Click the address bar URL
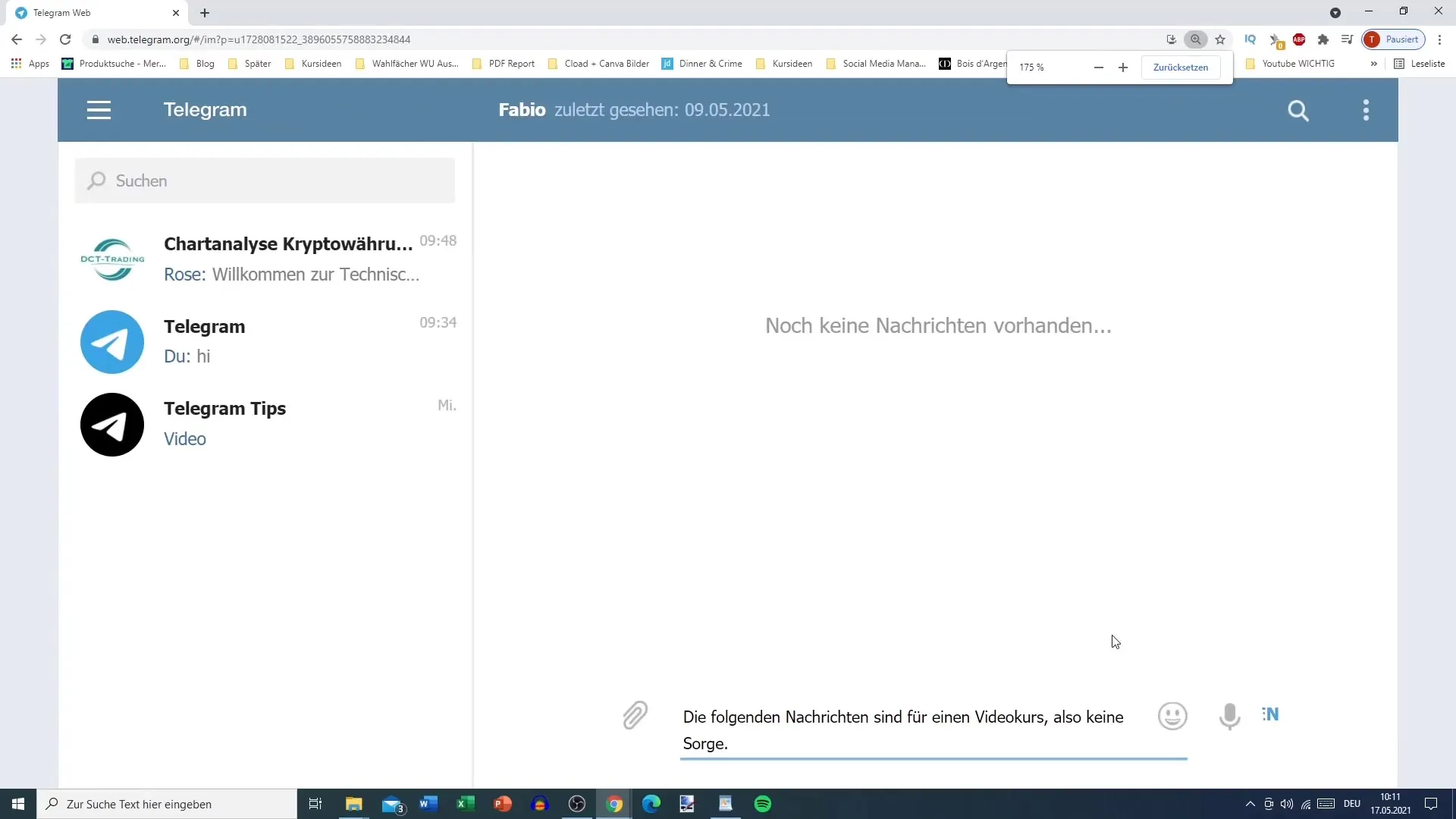1456x819 pixels. 259,39
